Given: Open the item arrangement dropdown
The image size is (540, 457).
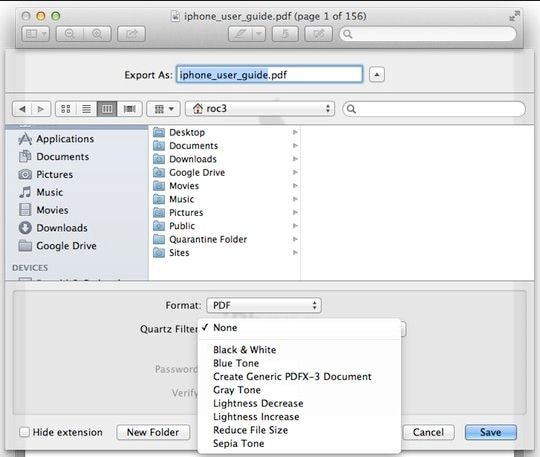Looking at the screenshot, I should coord(163,109).
